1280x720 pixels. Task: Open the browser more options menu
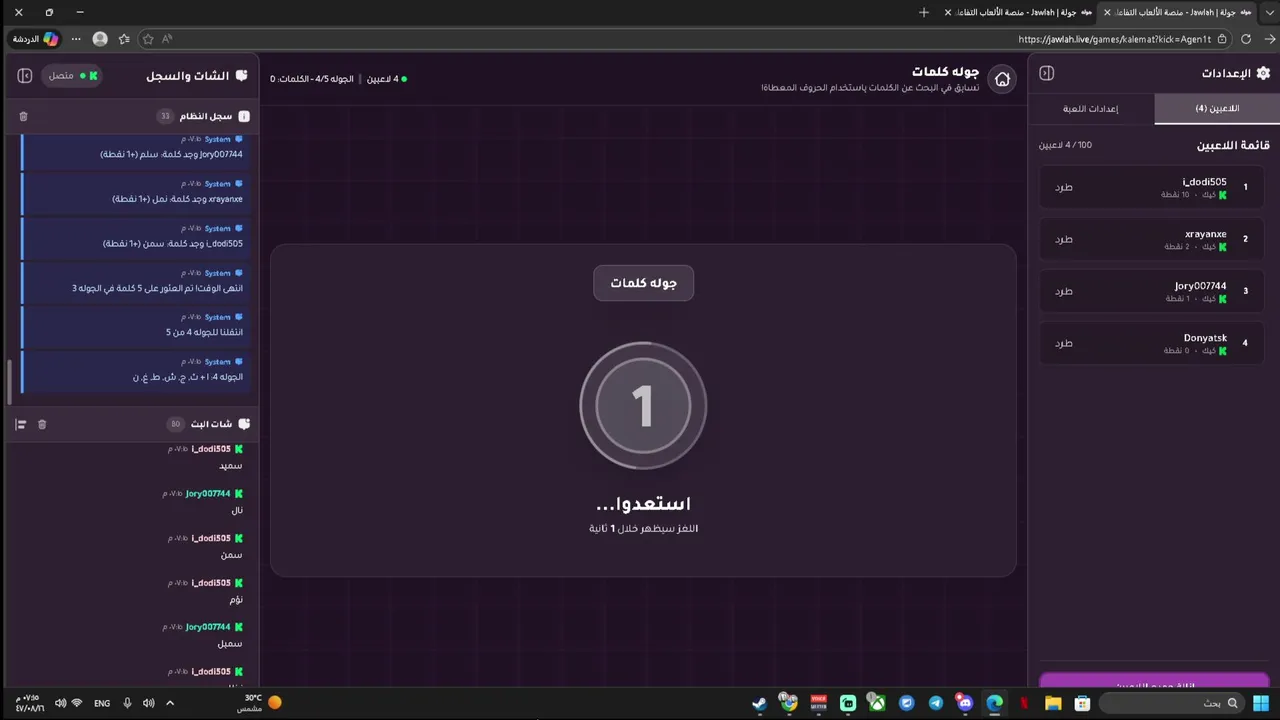[76, 39]
